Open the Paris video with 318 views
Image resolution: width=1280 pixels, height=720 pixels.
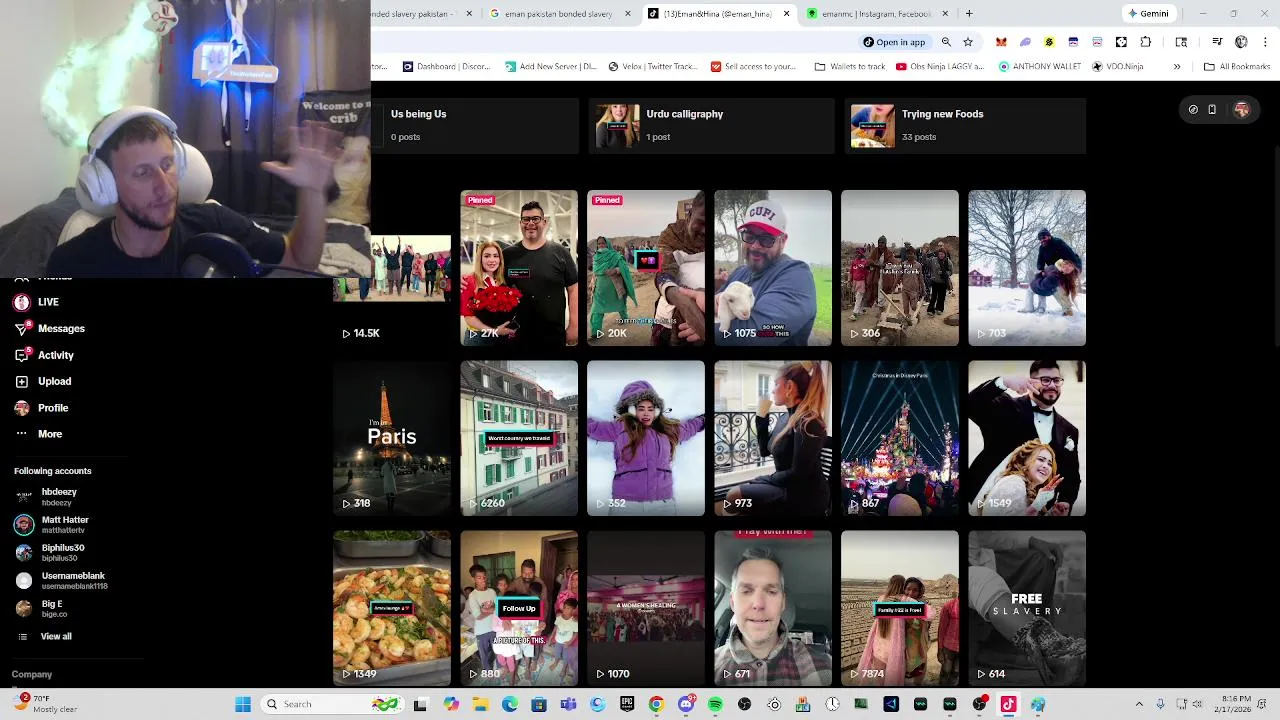point(392,438)
